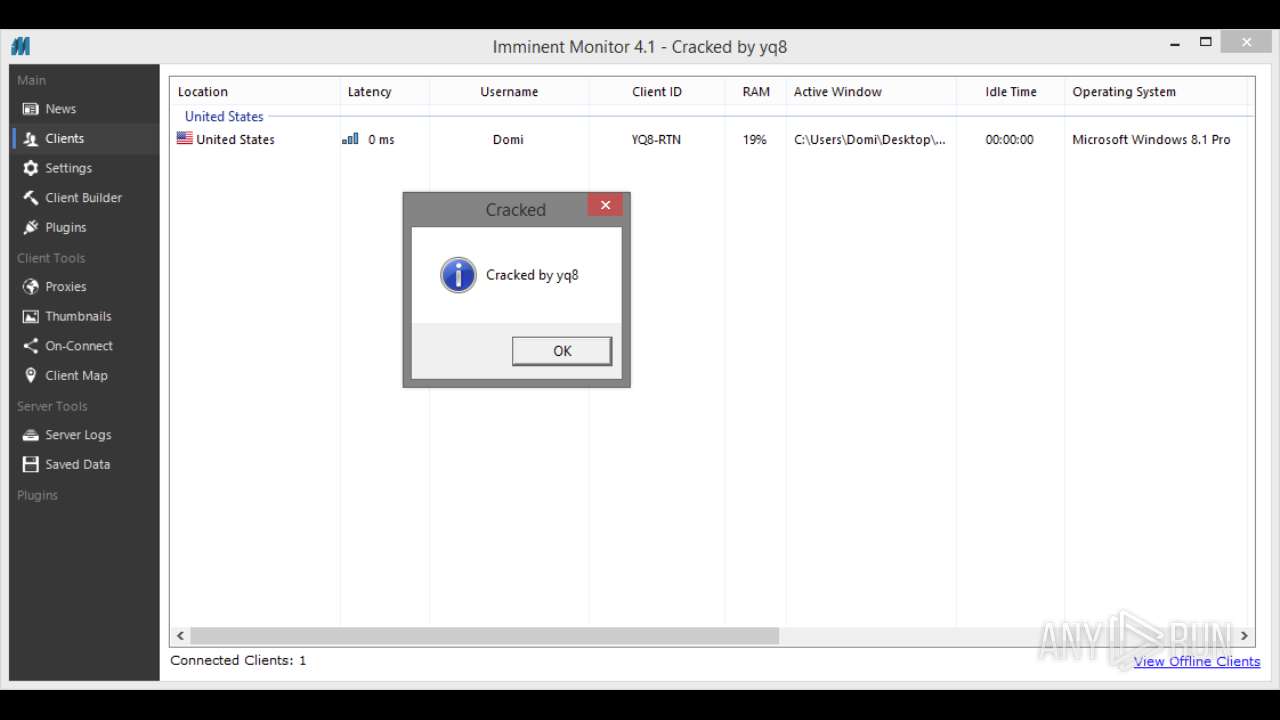
Task: Click the Saved Data floppy icon
Action: [30, 464]
